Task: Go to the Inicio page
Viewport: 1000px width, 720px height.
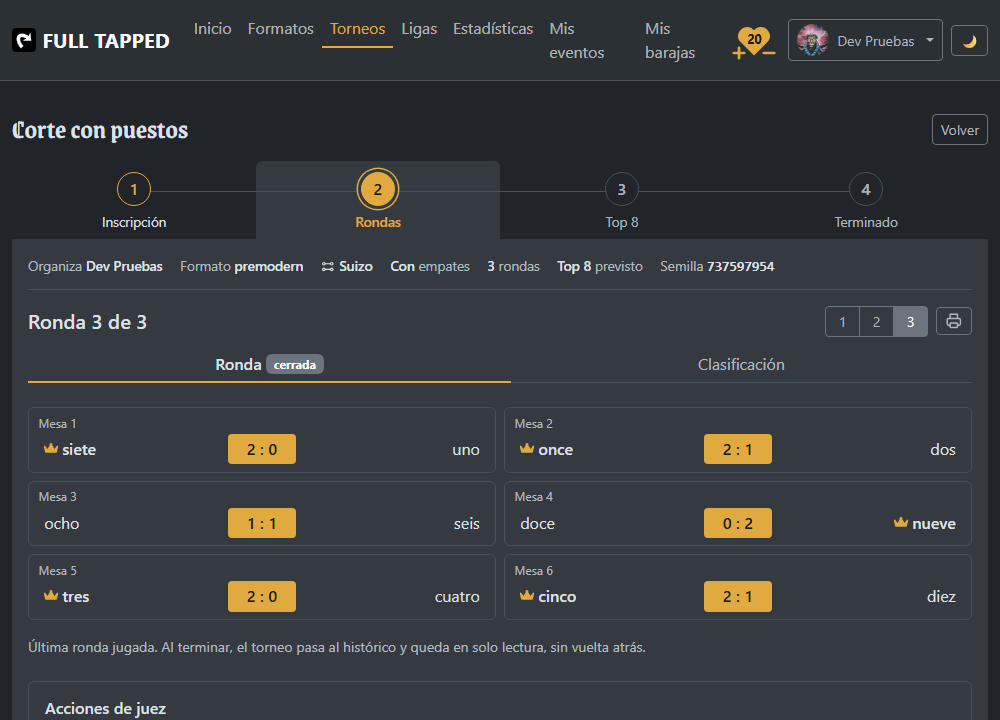Action: click(212, 29)
